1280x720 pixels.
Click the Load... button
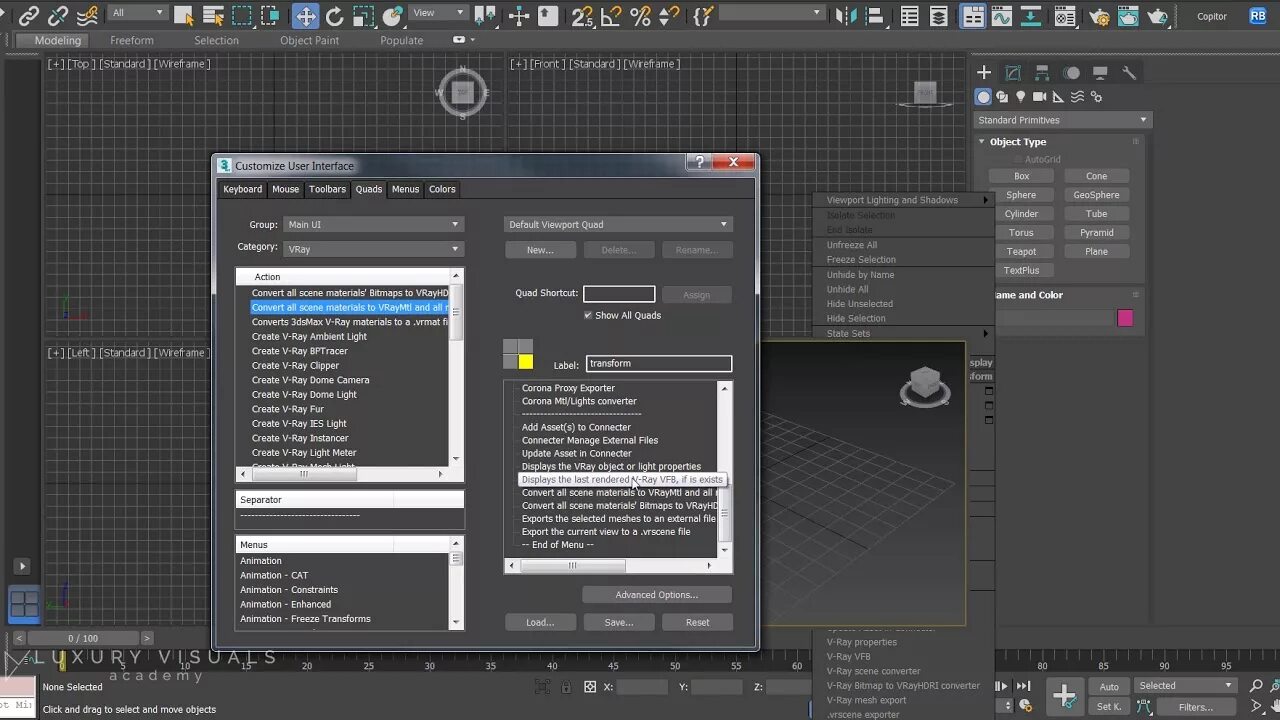coord(540,622)
